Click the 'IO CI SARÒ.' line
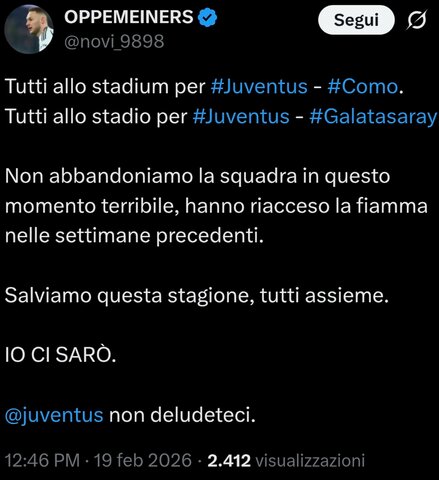 (x=60, y=355)
